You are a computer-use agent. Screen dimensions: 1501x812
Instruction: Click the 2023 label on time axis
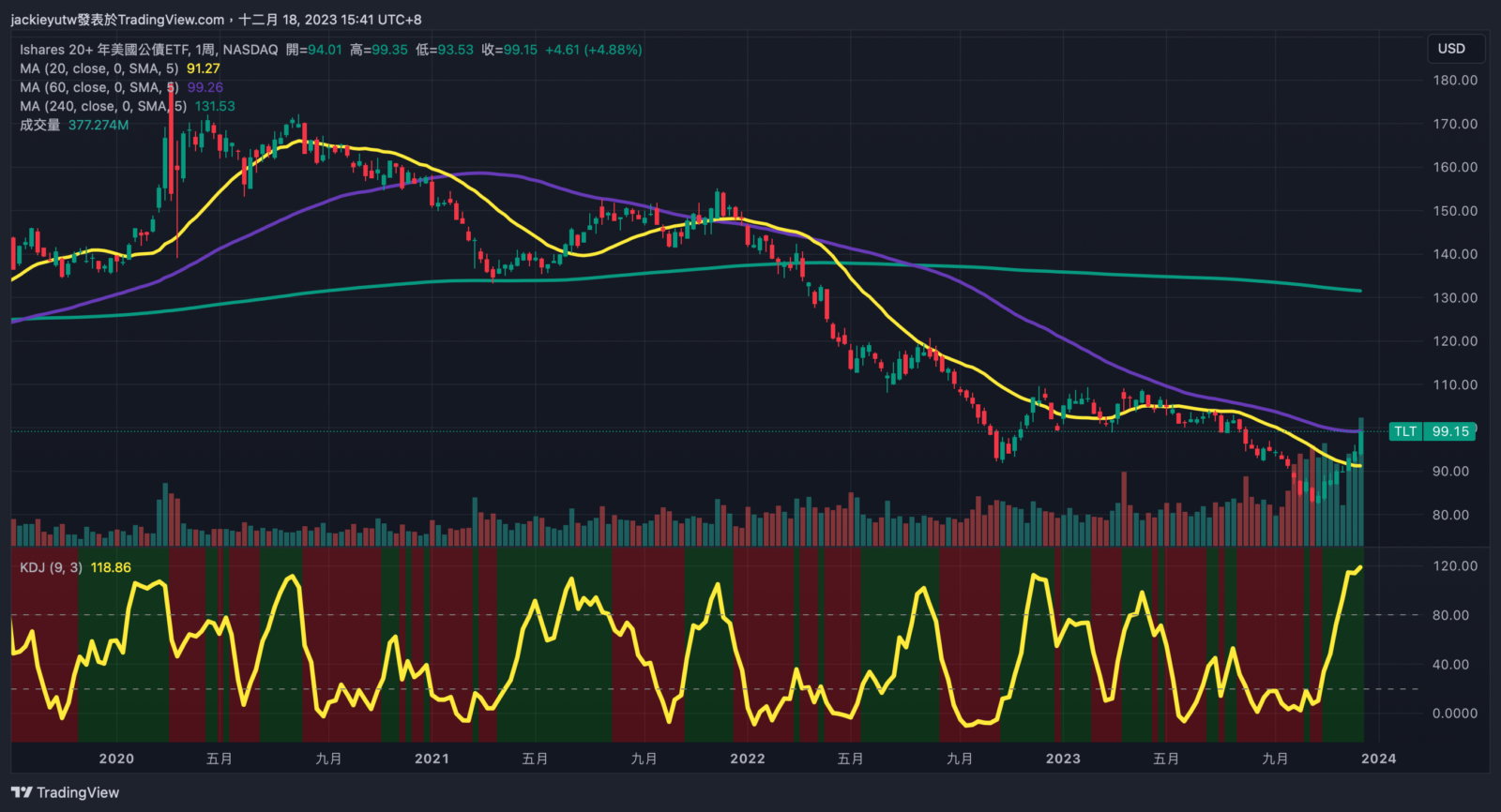(x=1063, y=759)
